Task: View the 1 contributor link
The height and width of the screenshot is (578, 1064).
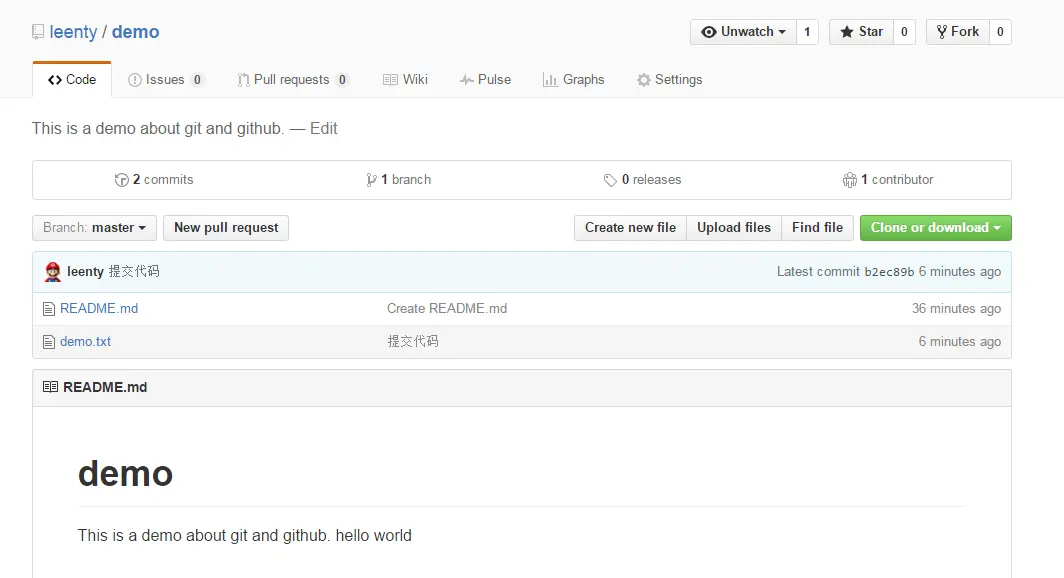Action: point(888,180)
